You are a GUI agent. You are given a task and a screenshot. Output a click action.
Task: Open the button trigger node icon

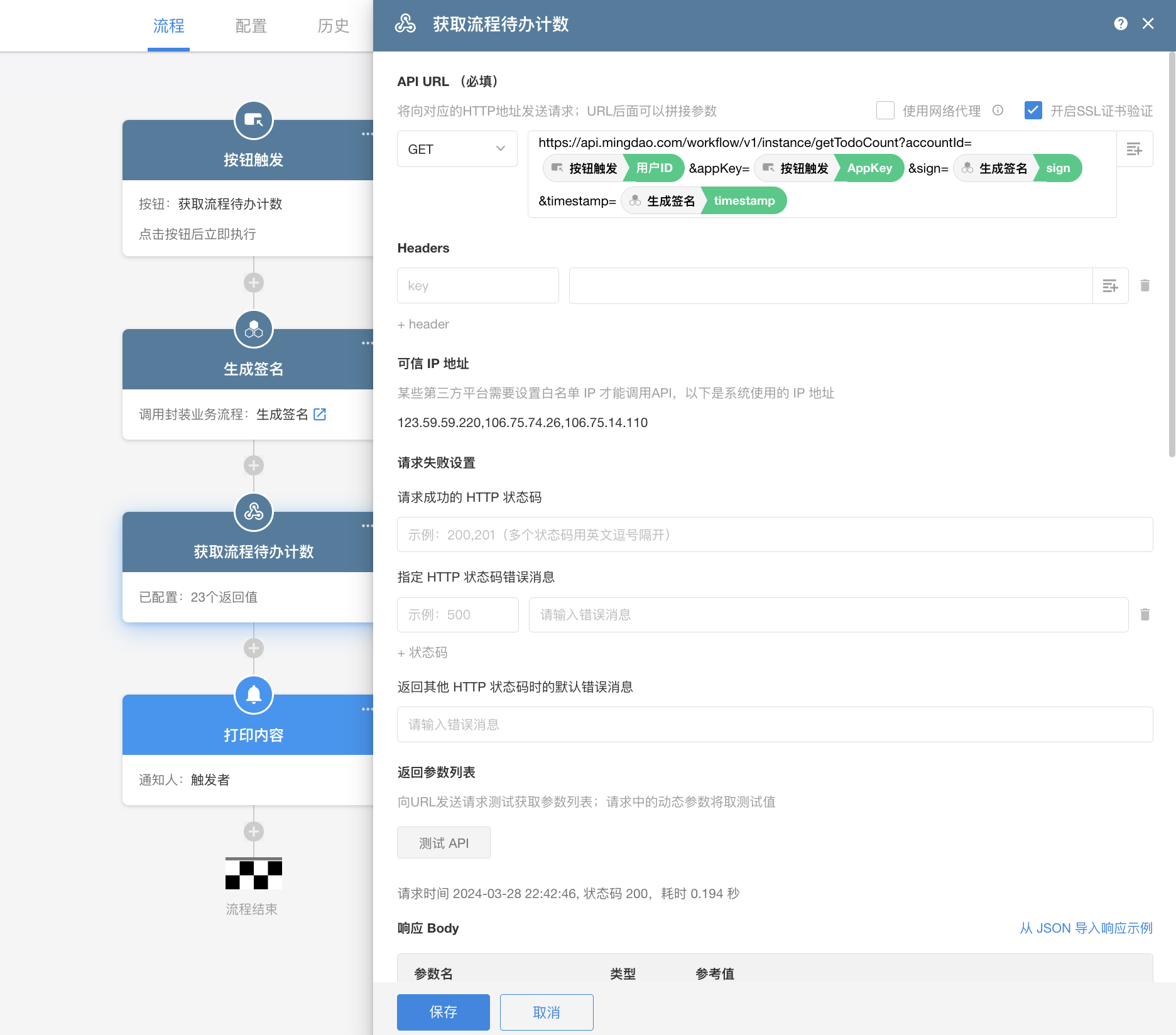click(x=254, y=120)
